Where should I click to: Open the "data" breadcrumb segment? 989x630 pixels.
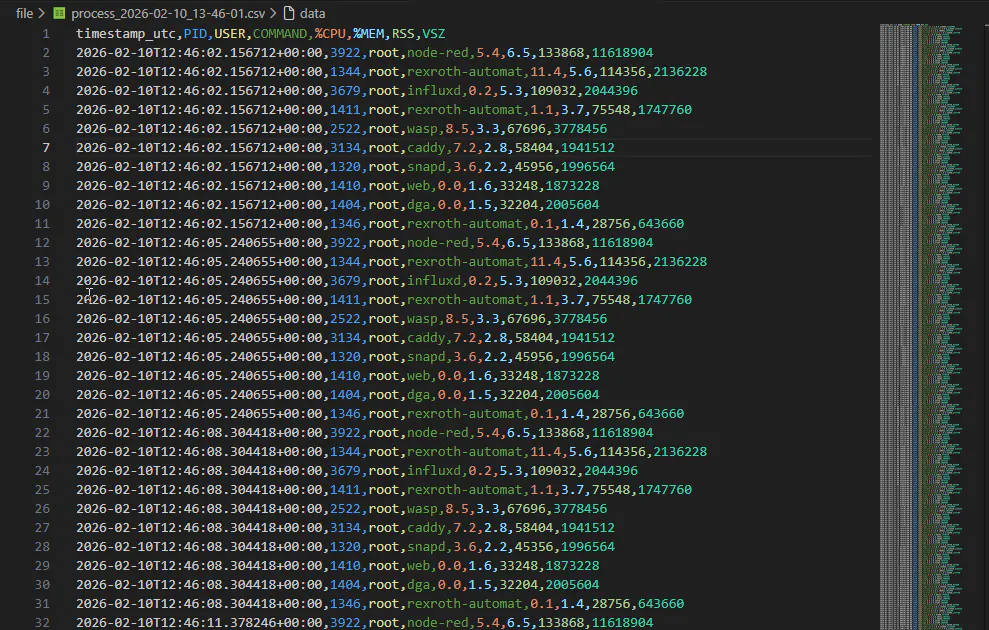[x=313, y=14]
